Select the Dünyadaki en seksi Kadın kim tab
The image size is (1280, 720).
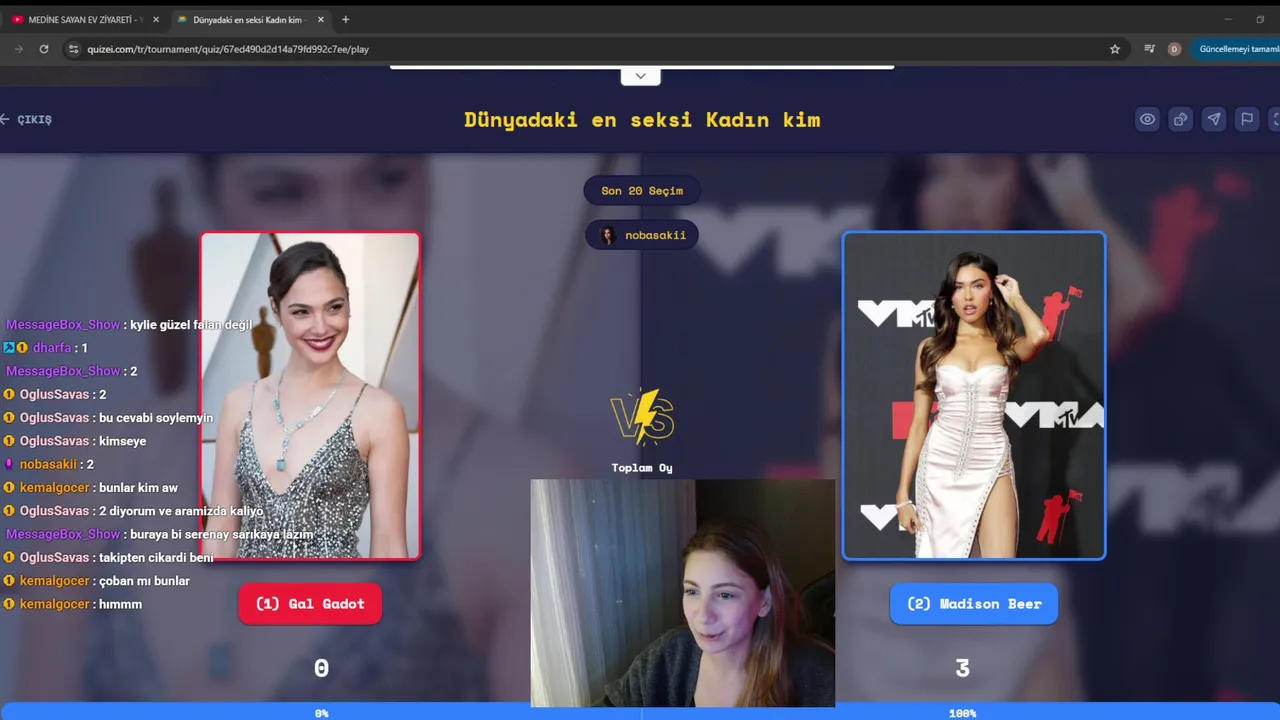[x=250, y=19]
